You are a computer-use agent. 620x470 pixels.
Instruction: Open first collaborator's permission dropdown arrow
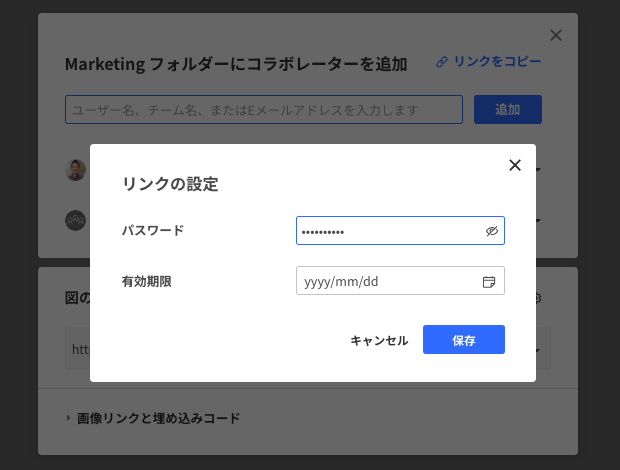tap(540, 169)
